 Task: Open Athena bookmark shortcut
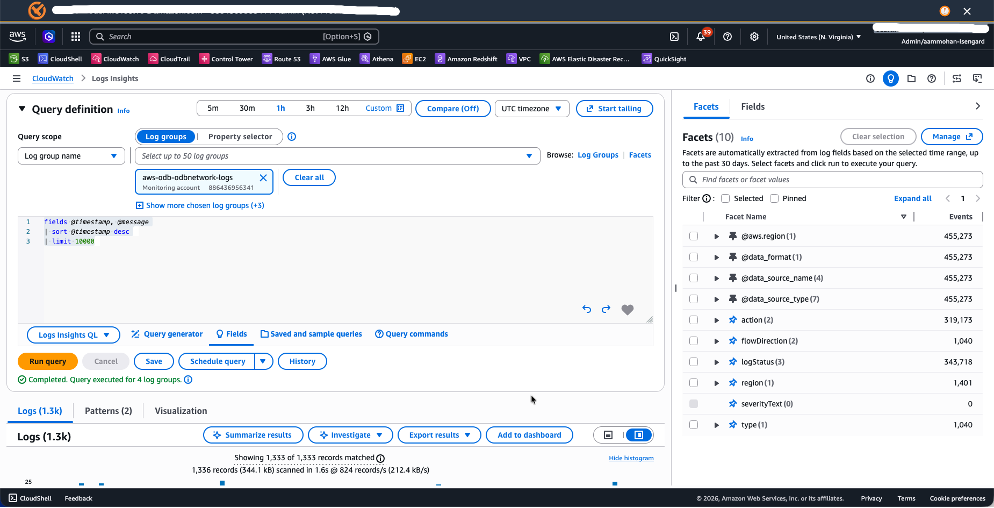pos(377,59)
